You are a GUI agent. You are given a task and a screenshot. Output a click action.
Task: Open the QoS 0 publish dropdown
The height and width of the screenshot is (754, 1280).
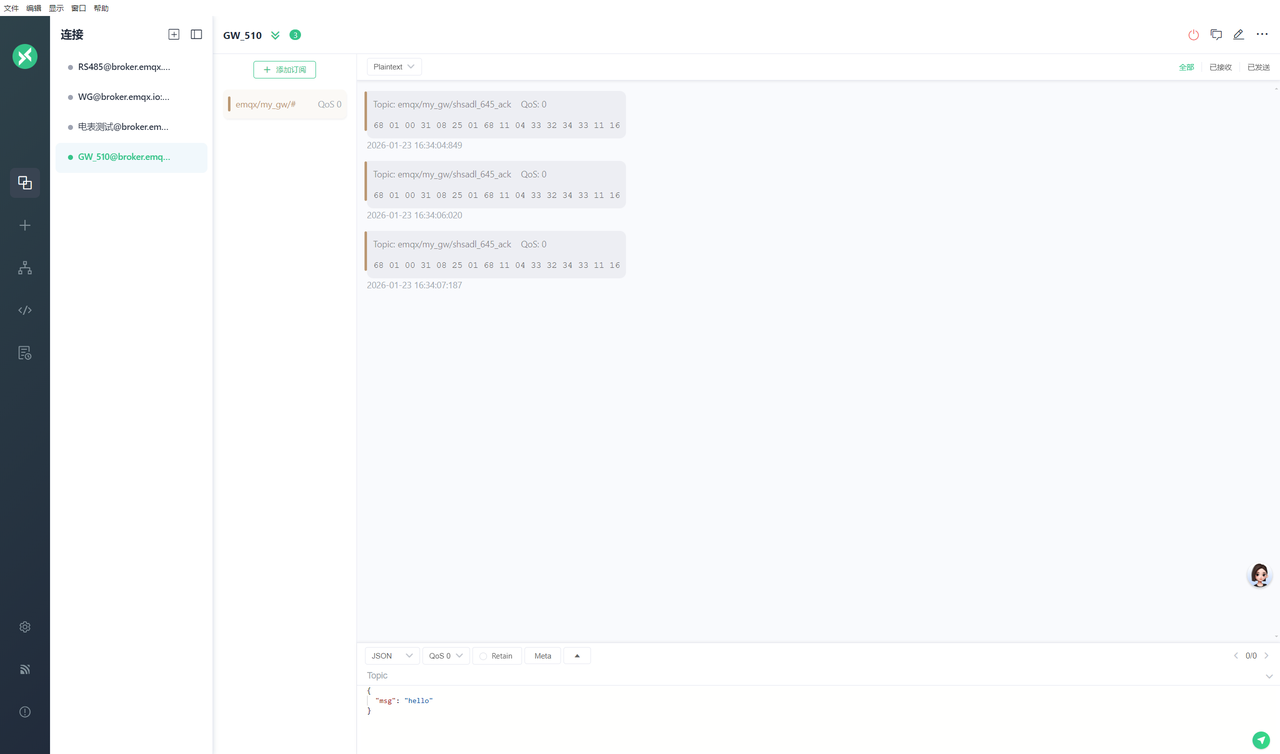tap(446, 656)
